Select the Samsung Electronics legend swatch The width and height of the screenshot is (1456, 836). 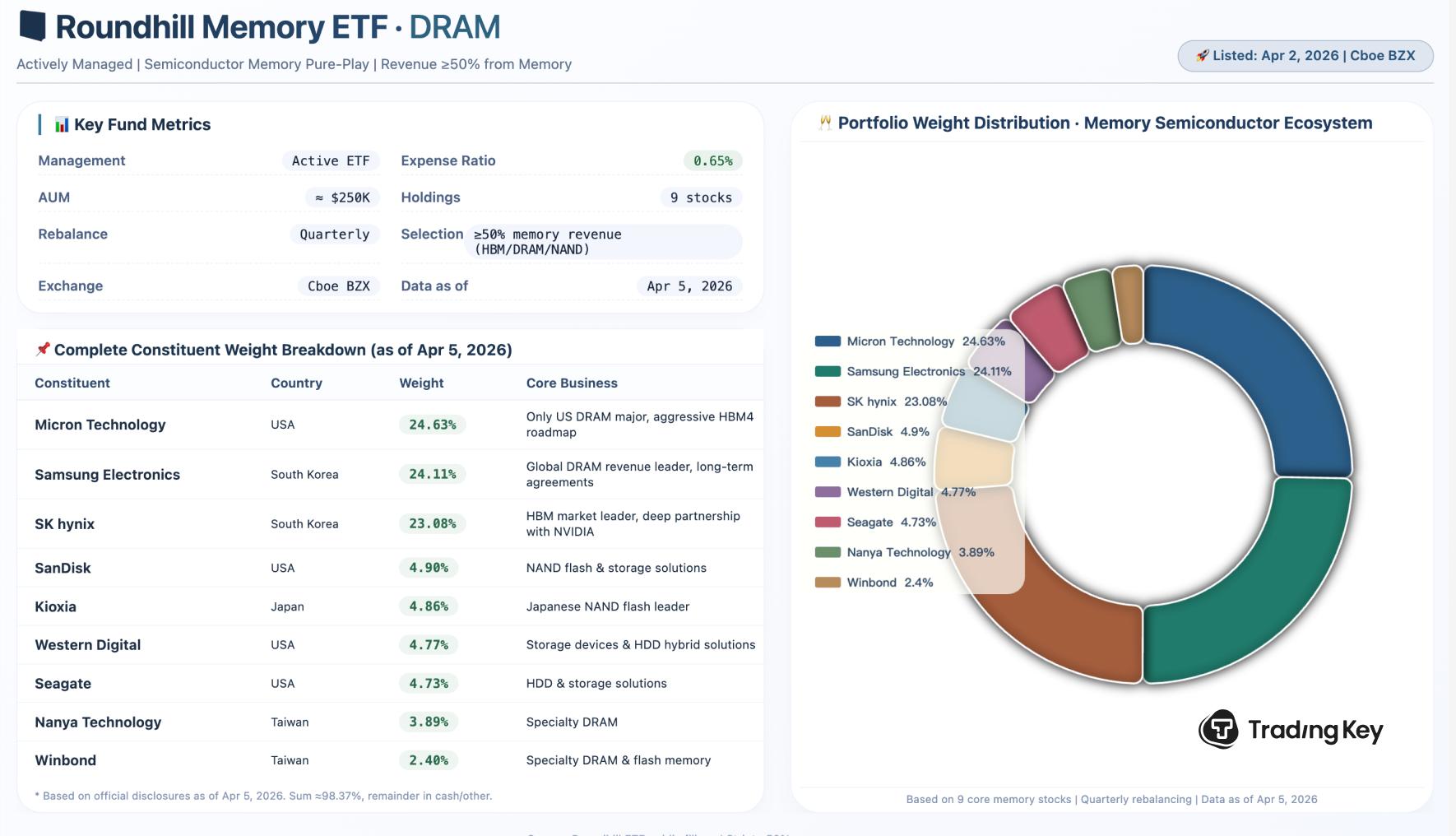[828, 371]
